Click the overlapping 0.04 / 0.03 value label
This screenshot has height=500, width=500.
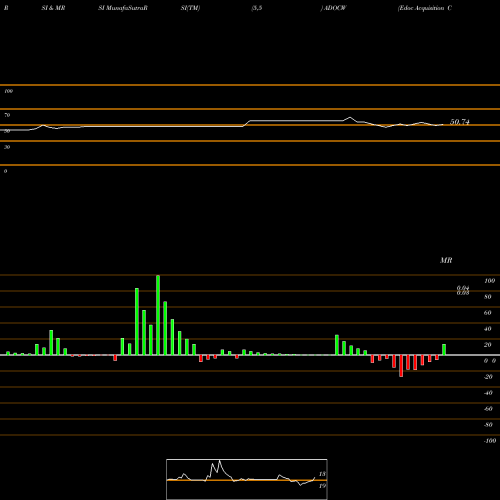[463, 290]
